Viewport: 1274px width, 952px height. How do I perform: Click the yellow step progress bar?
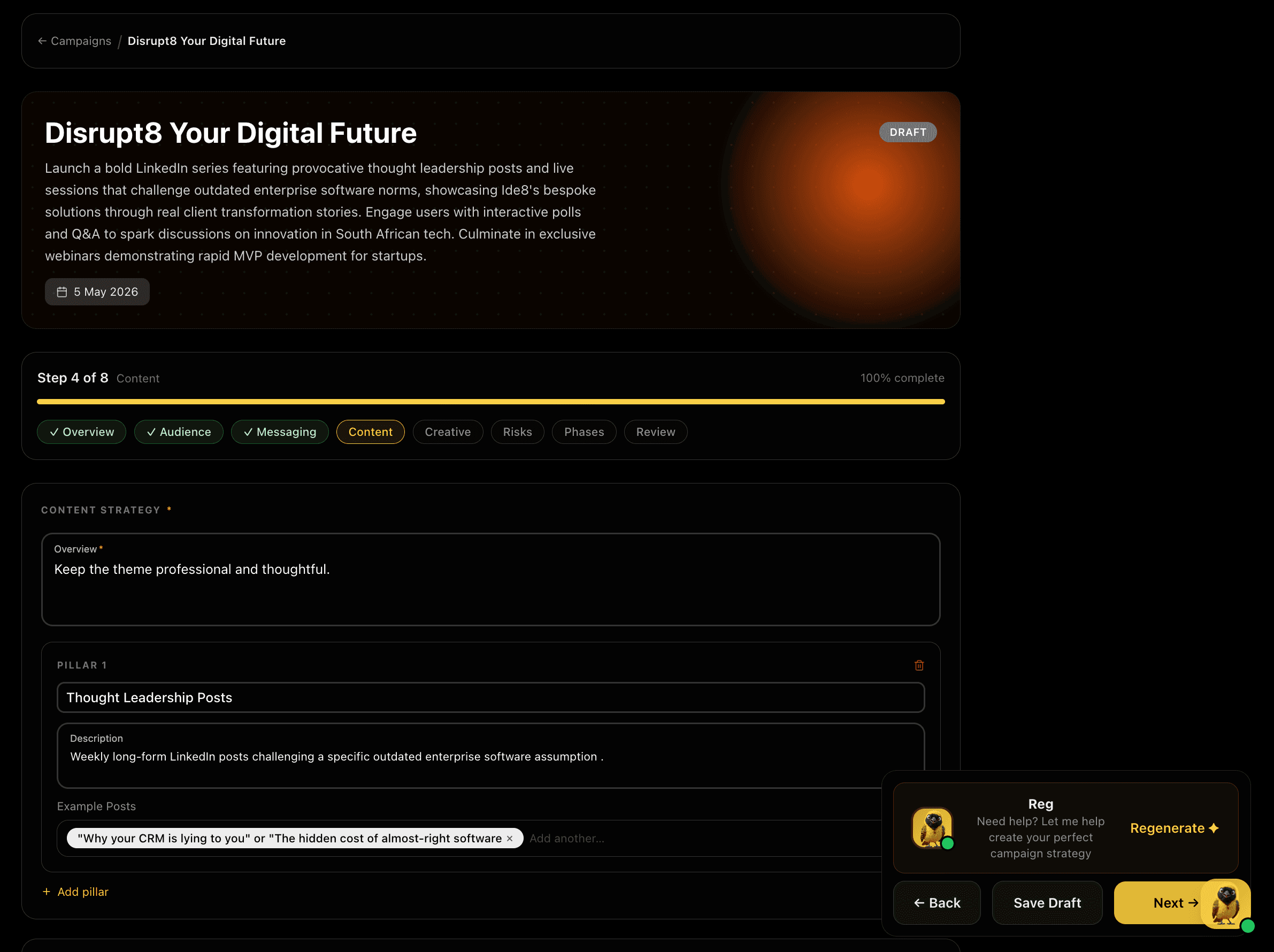tap(490, 402)
